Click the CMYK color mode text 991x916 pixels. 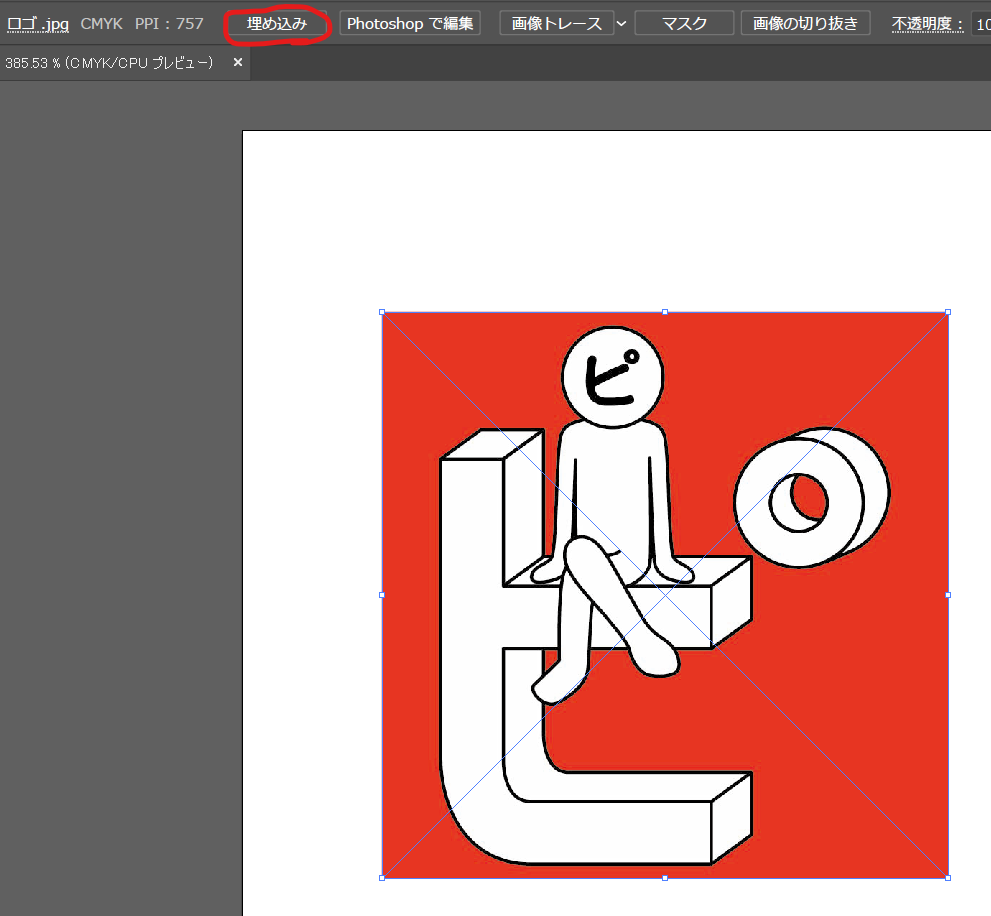tap(102, 24)
